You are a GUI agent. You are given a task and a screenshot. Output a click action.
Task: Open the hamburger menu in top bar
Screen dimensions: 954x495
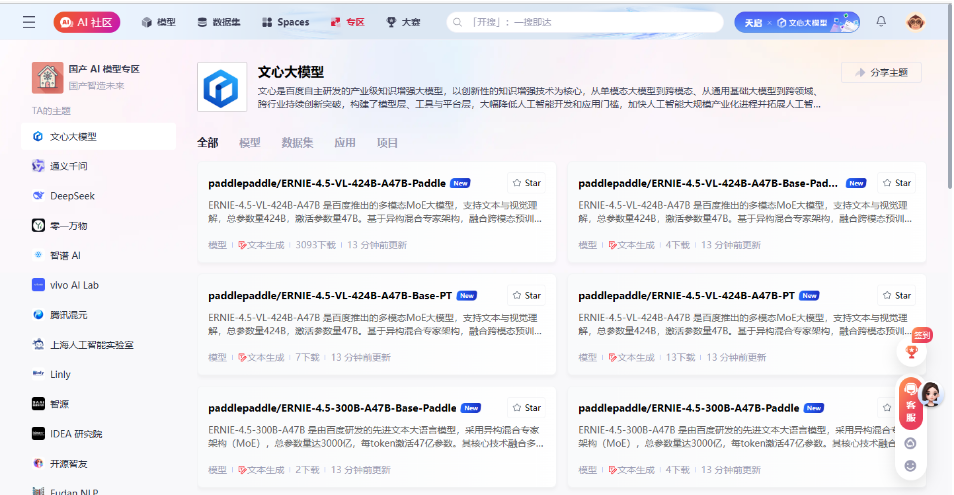(x=29, y=22)
